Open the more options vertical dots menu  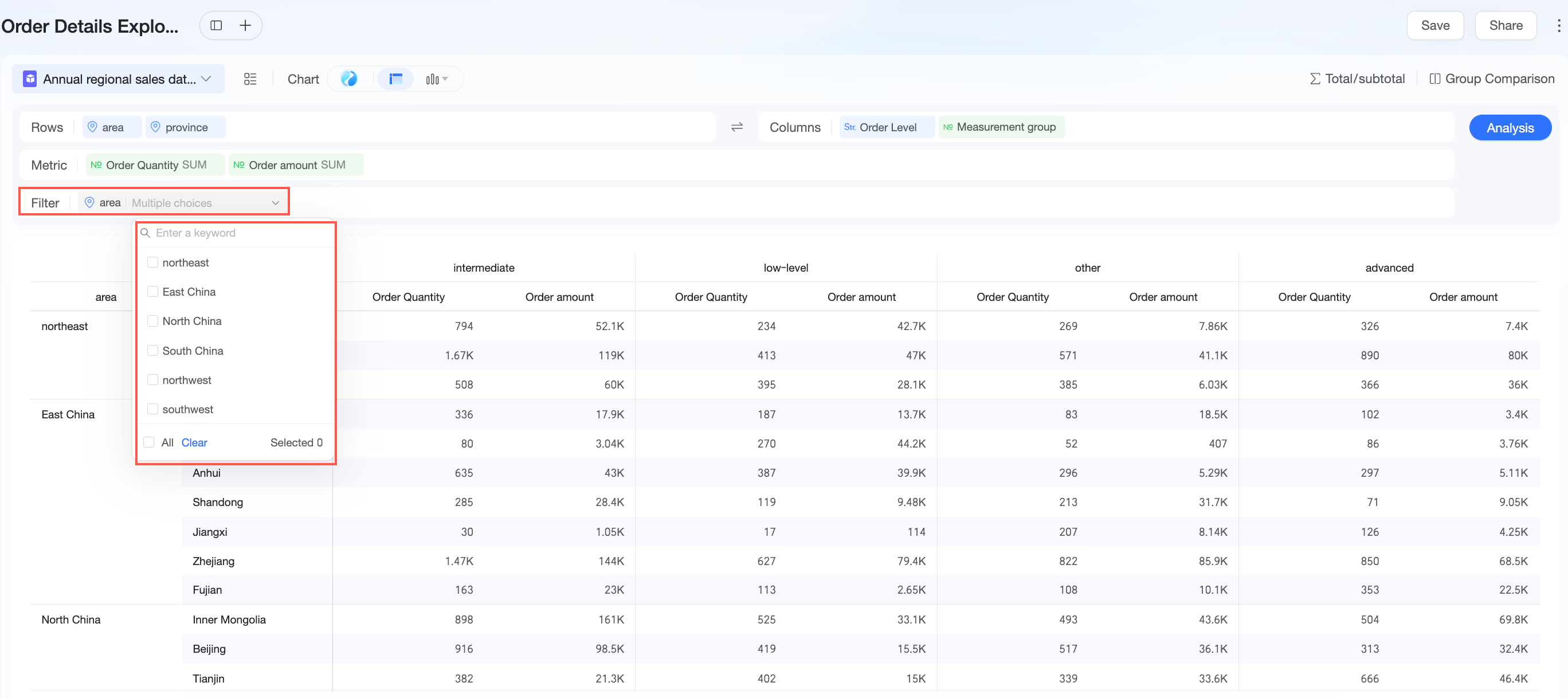coord(1558,26)
